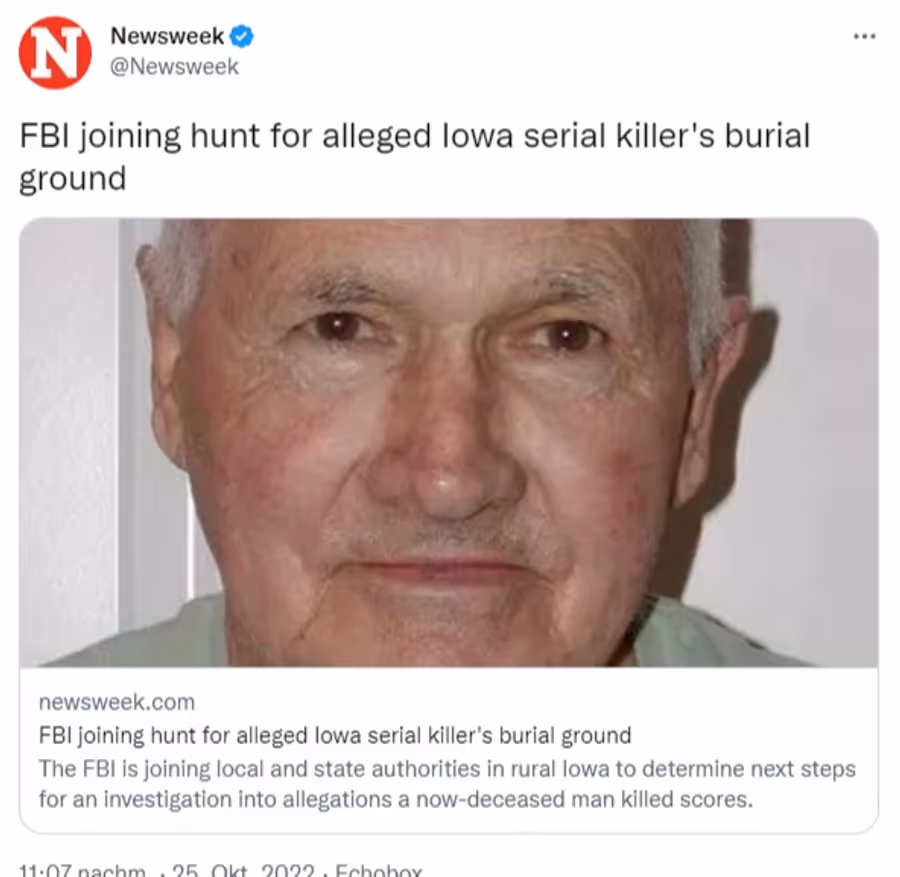Click the newsweek.com domain label
Image resolution: width=900 pixels, height=877 pixels.
[x=117, y=702]
